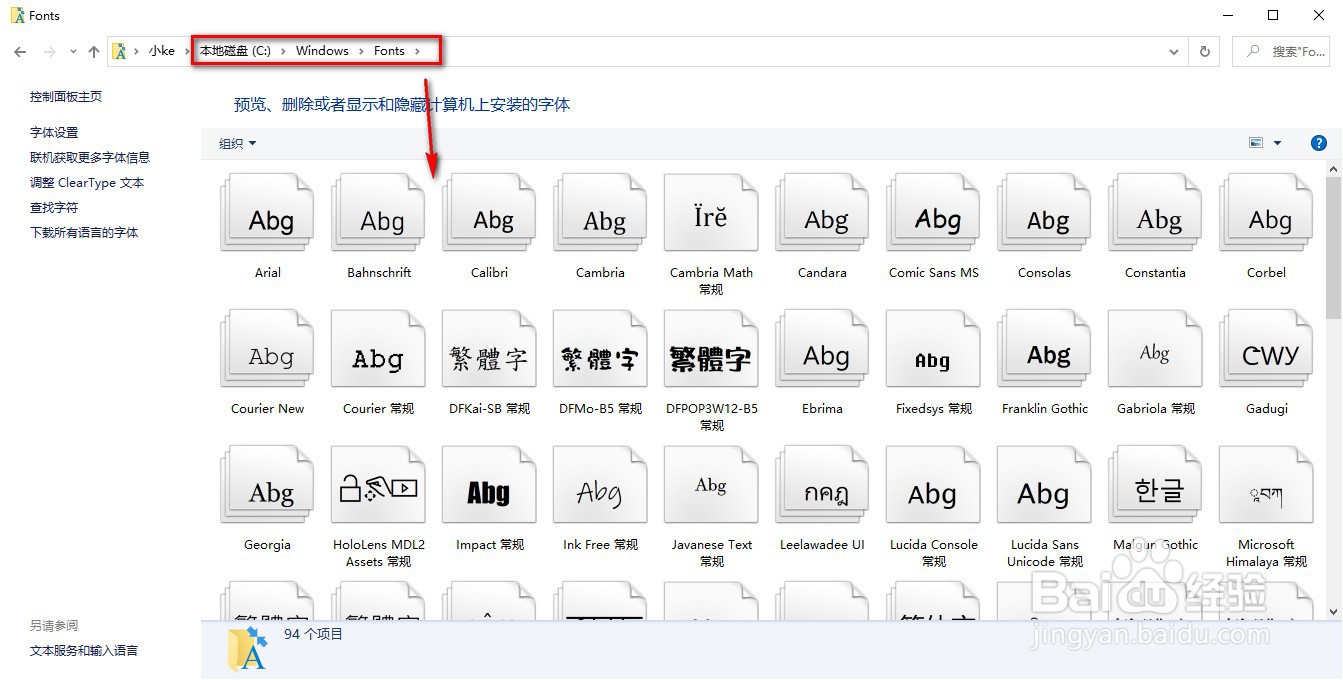Open 下载所有语言的字体 link

(x=84, y=232)
